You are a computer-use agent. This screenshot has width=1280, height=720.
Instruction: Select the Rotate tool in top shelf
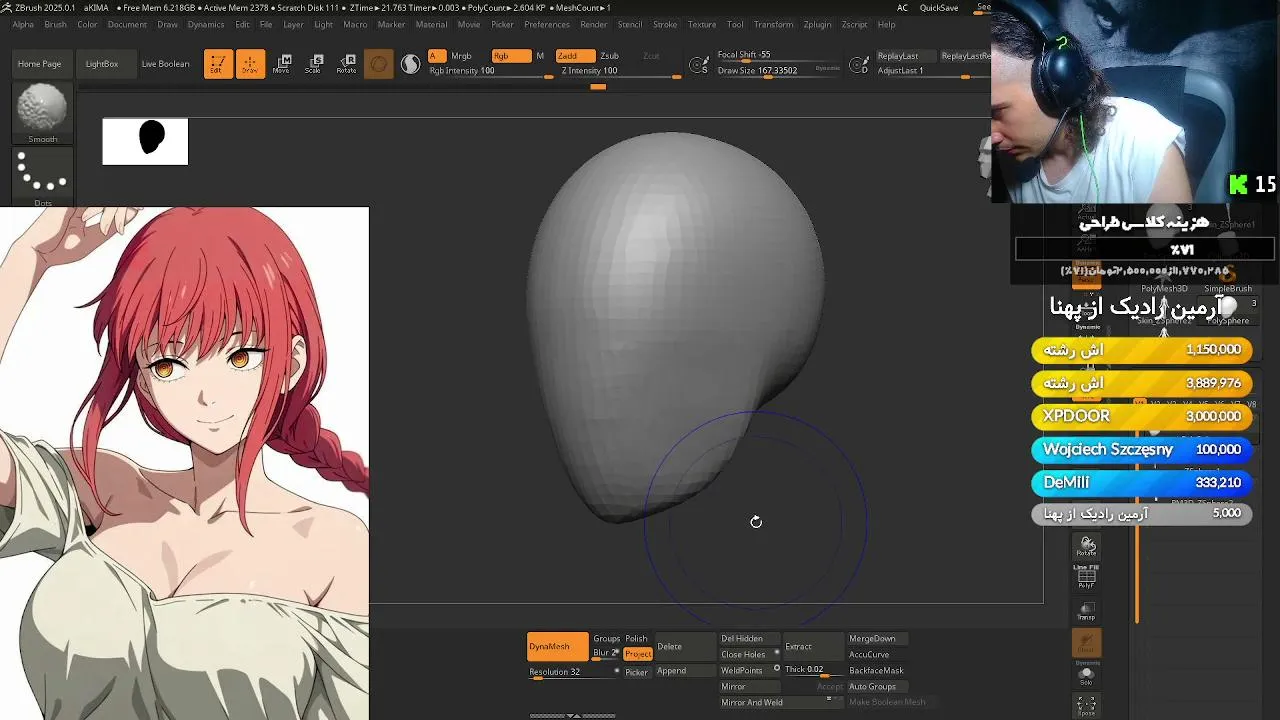point(346,64)
